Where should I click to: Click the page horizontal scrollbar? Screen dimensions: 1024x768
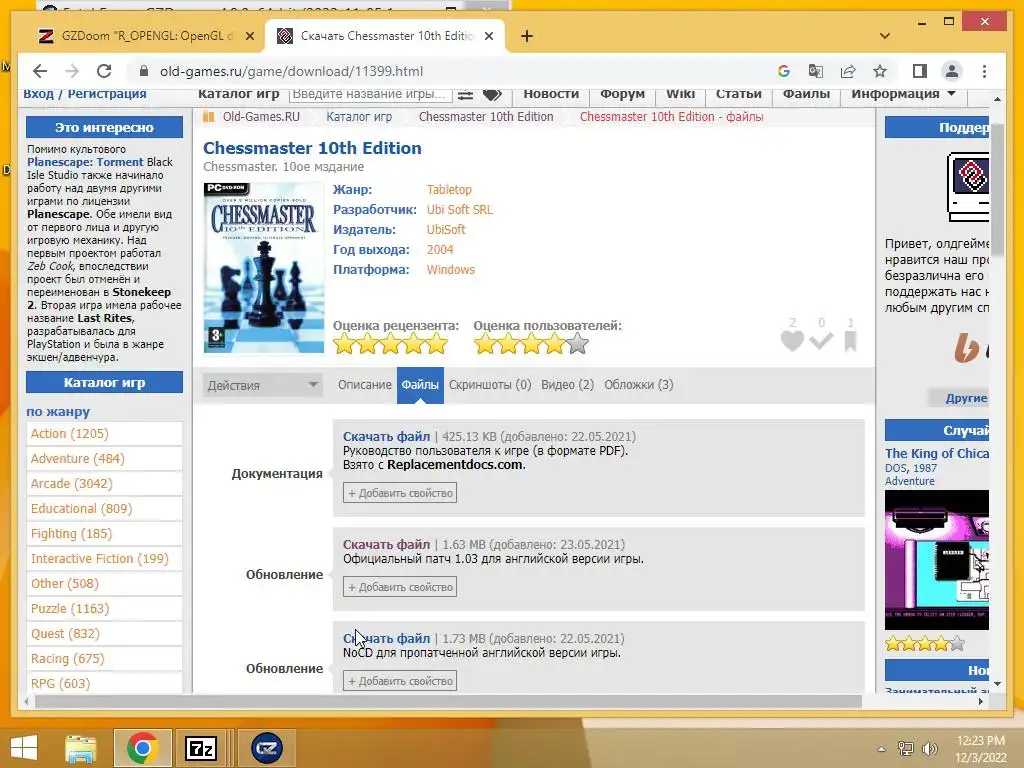(448, 701)
